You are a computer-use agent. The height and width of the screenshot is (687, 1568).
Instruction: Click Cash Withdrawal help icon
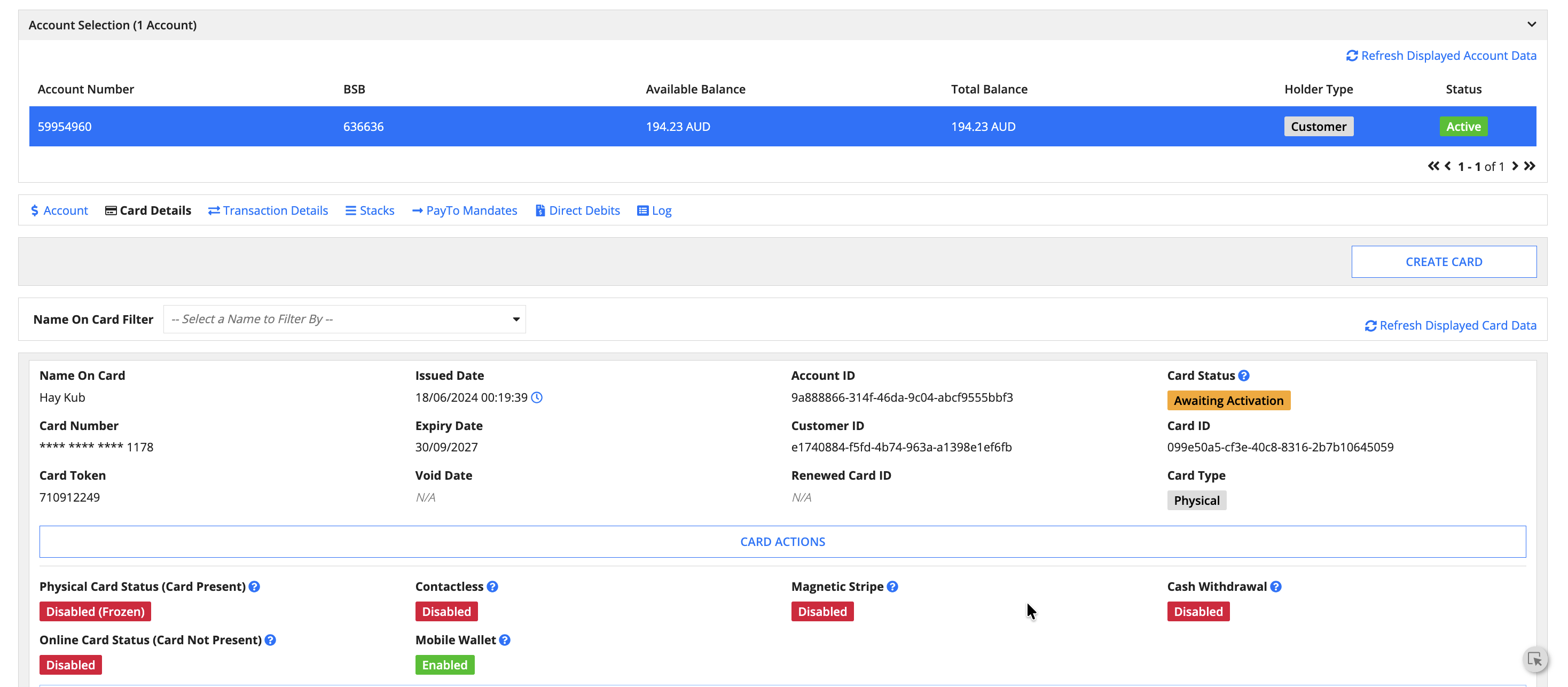[x=1276, y=587]
